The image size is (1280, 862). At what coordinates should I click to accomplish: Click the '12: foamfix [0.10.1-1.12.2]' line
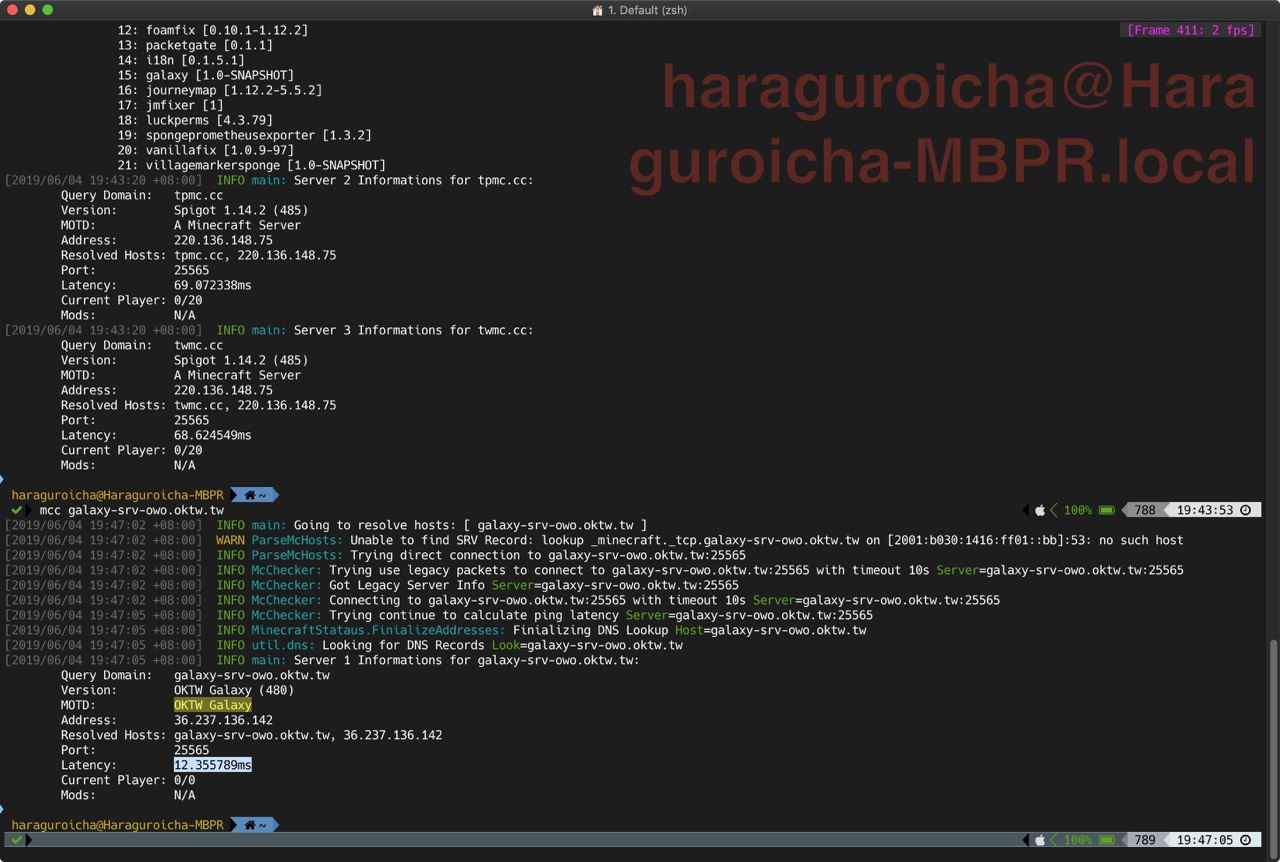pos(213,30)
